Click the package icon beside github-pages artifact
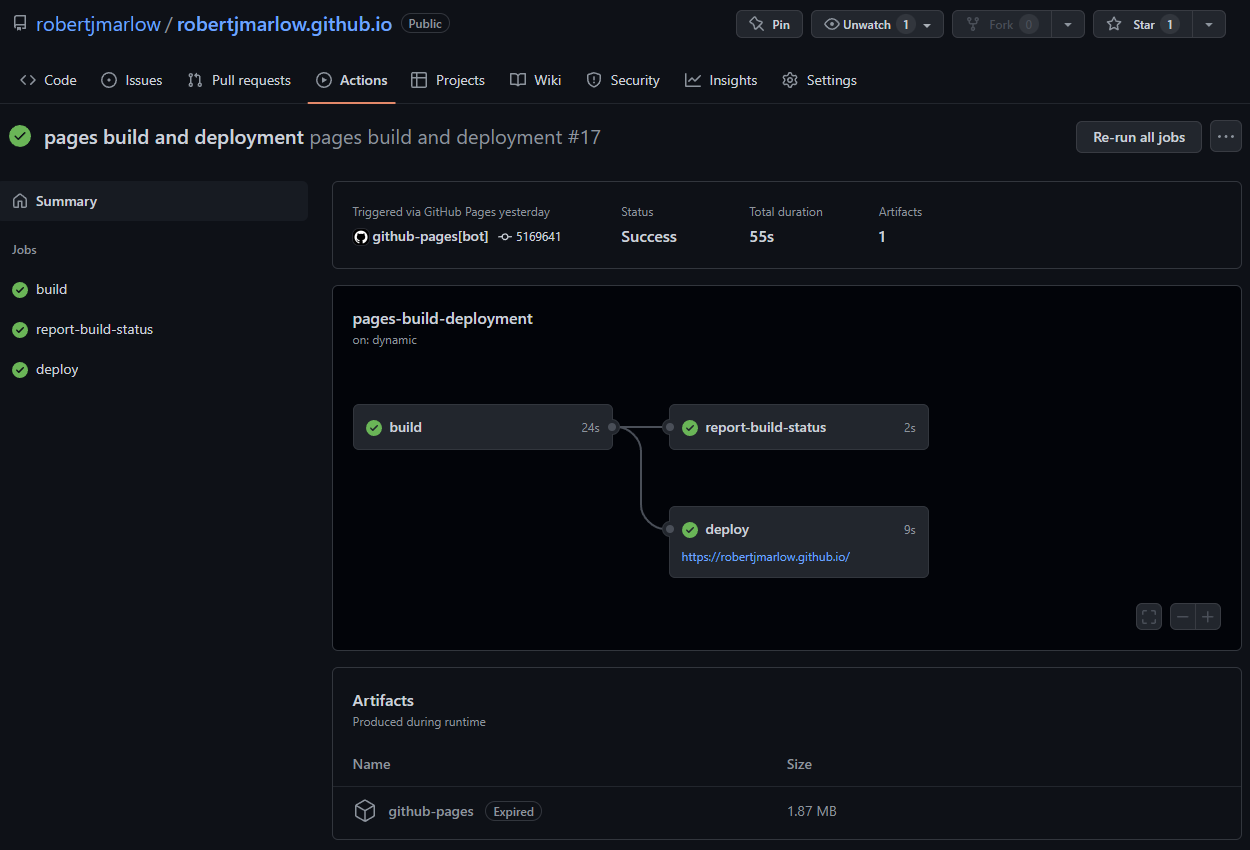The image size is (1250, 850). 365,810
